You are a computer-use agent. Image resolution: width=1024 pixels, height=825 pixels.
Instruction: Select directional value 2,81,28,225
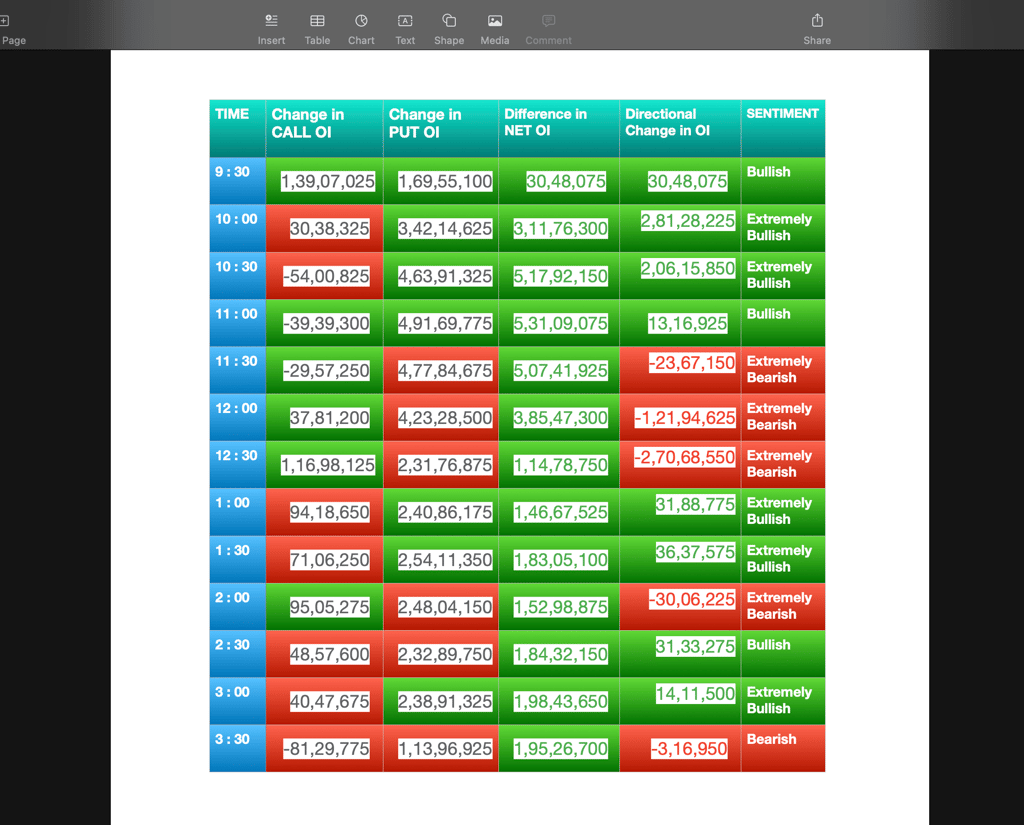688,220
